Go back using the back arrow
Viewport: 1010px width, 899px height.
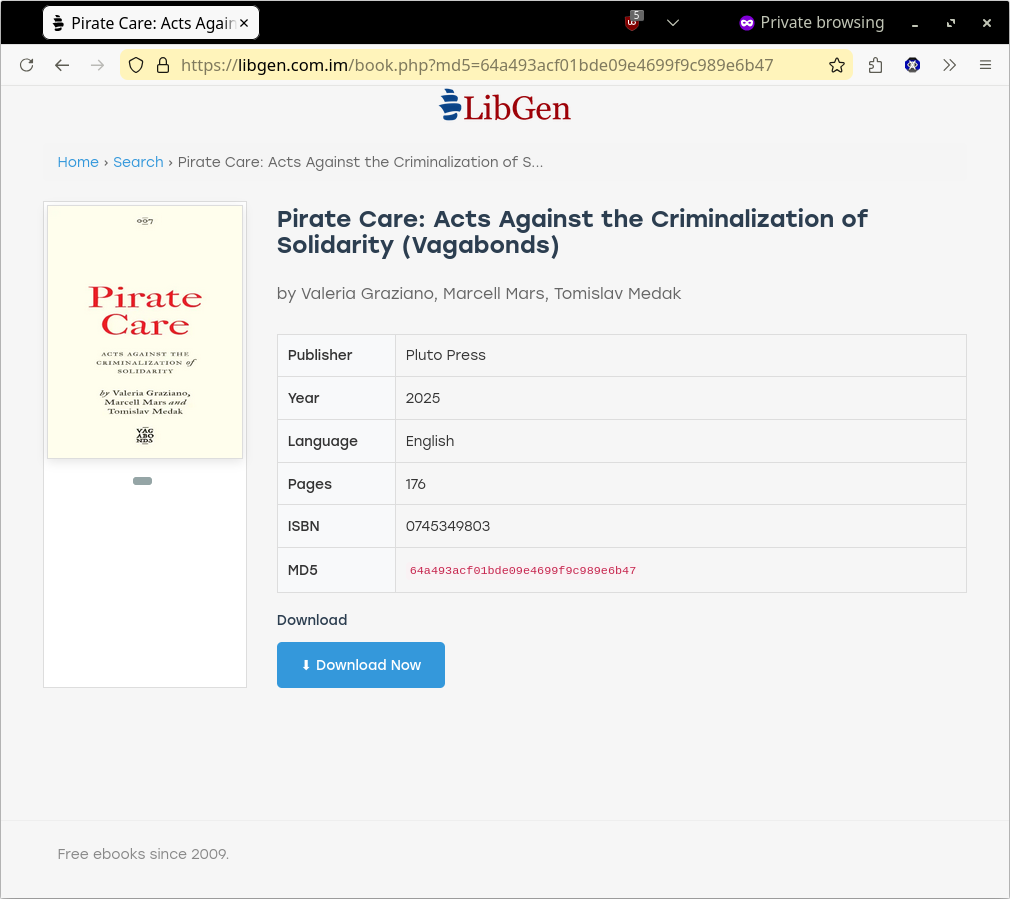click(x=62, y=65)
